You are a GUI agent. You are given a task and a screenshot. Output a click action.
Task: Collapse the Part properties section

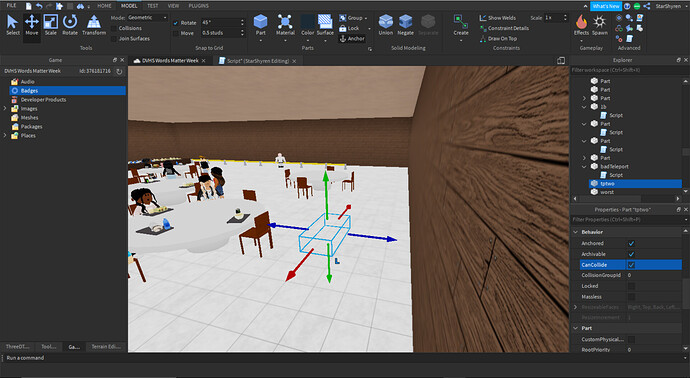[x=576, y=328]
